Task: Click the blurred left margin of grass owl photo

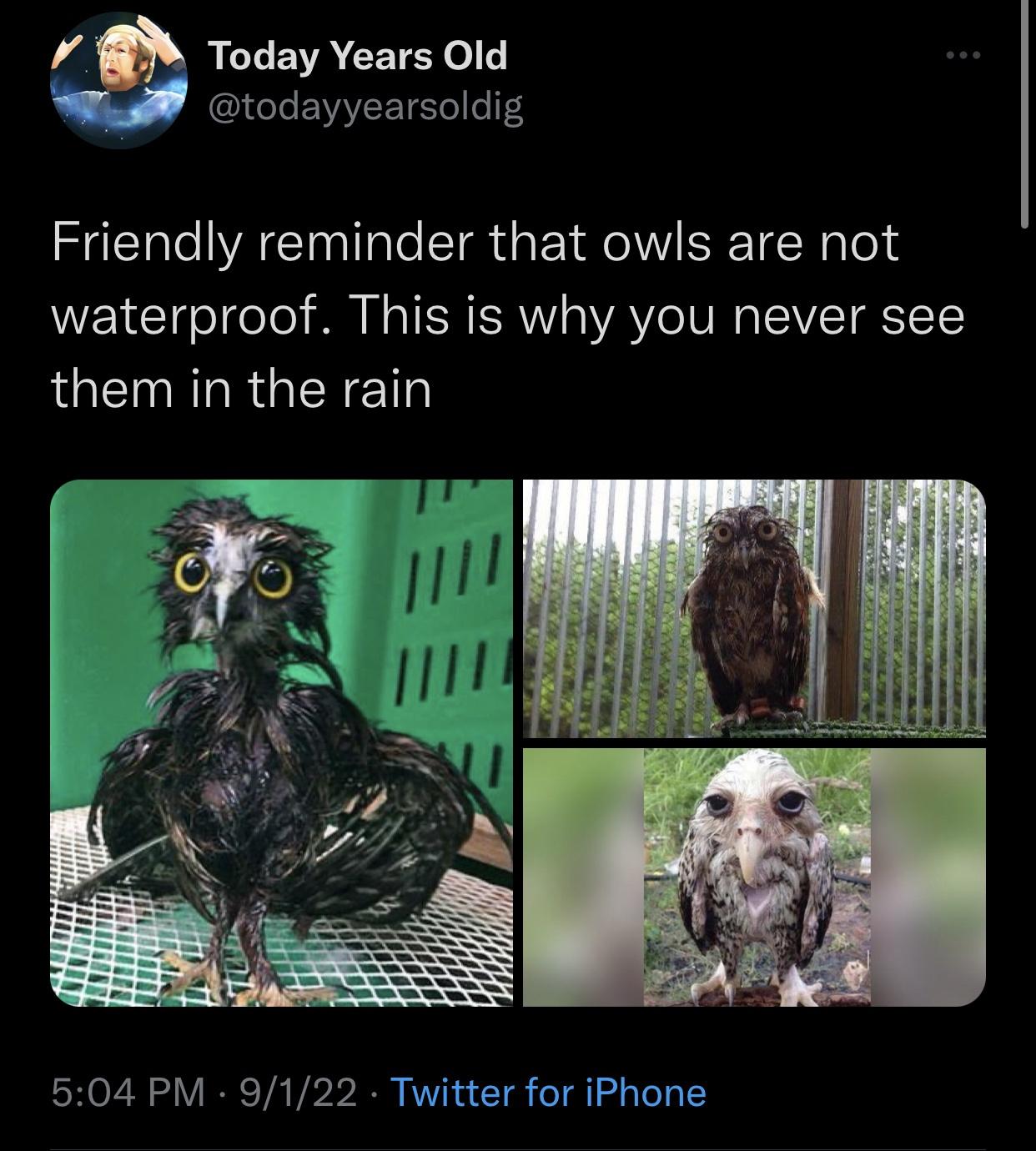Action: coord(583,877)
